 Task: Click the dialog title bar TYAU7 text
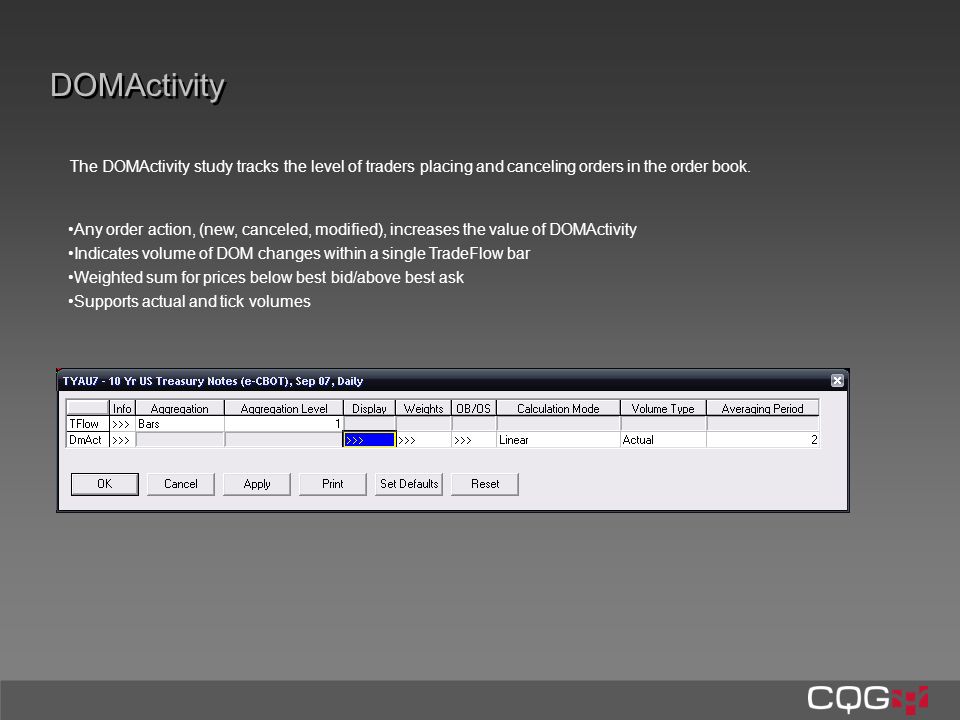coord(213,381)
